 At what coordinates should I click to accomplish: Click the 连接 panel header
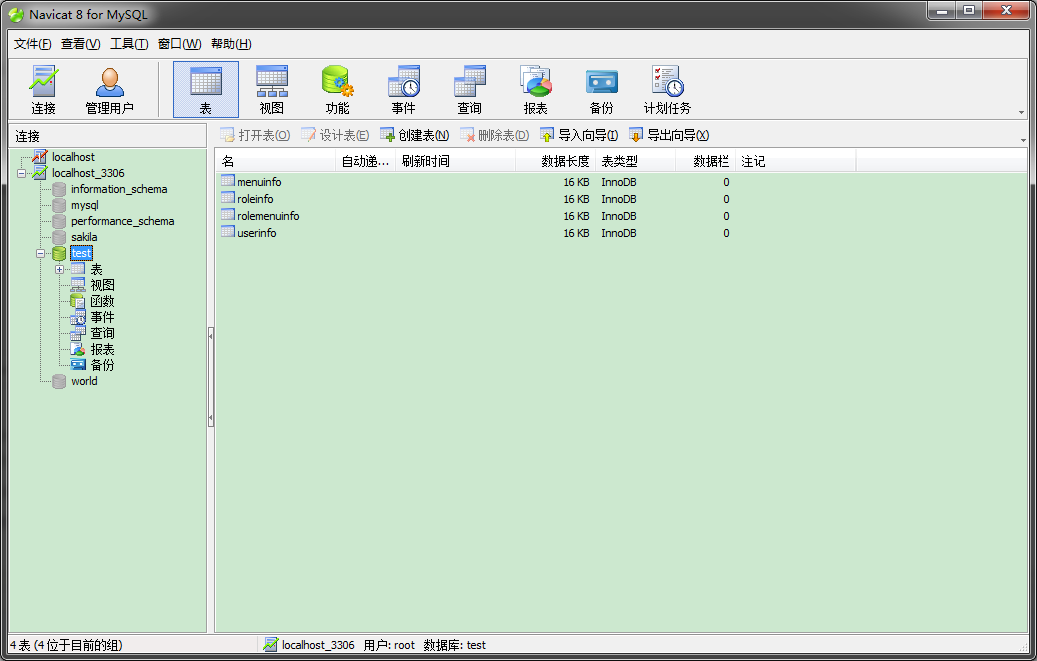pyautogui.click(x=108, y=136)
